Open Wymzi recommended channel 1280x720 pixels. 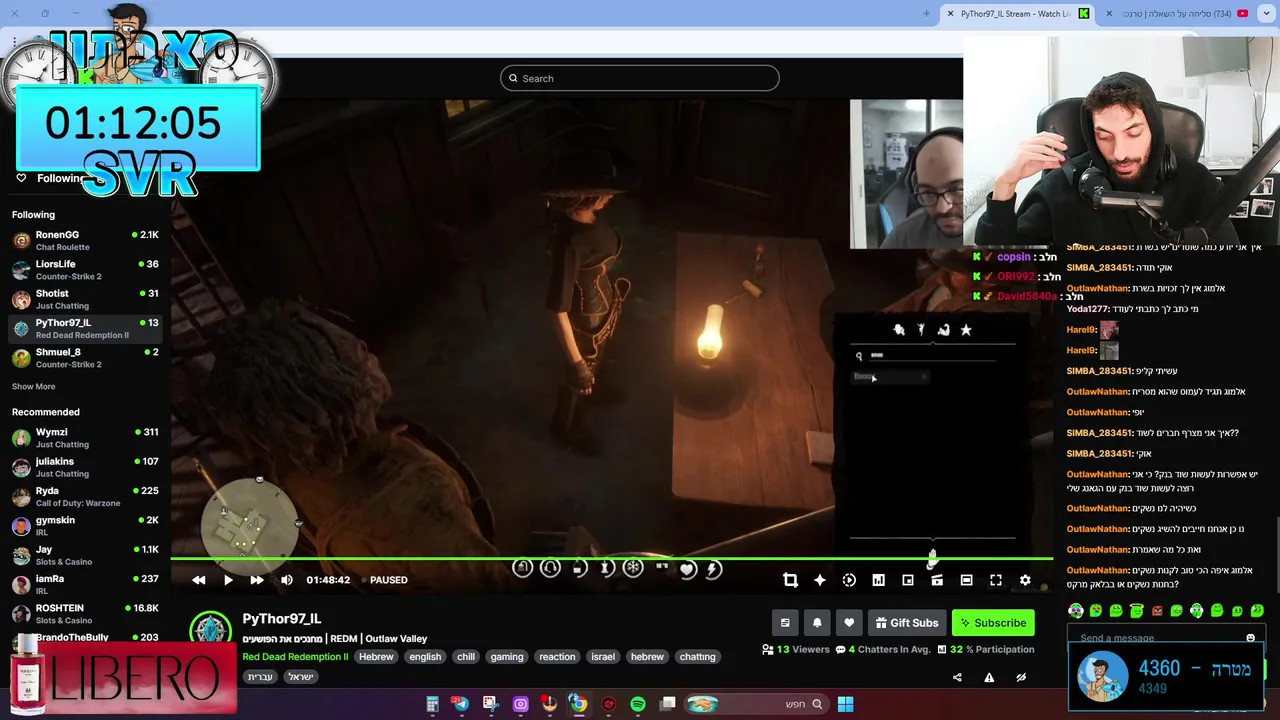point(85,438)
